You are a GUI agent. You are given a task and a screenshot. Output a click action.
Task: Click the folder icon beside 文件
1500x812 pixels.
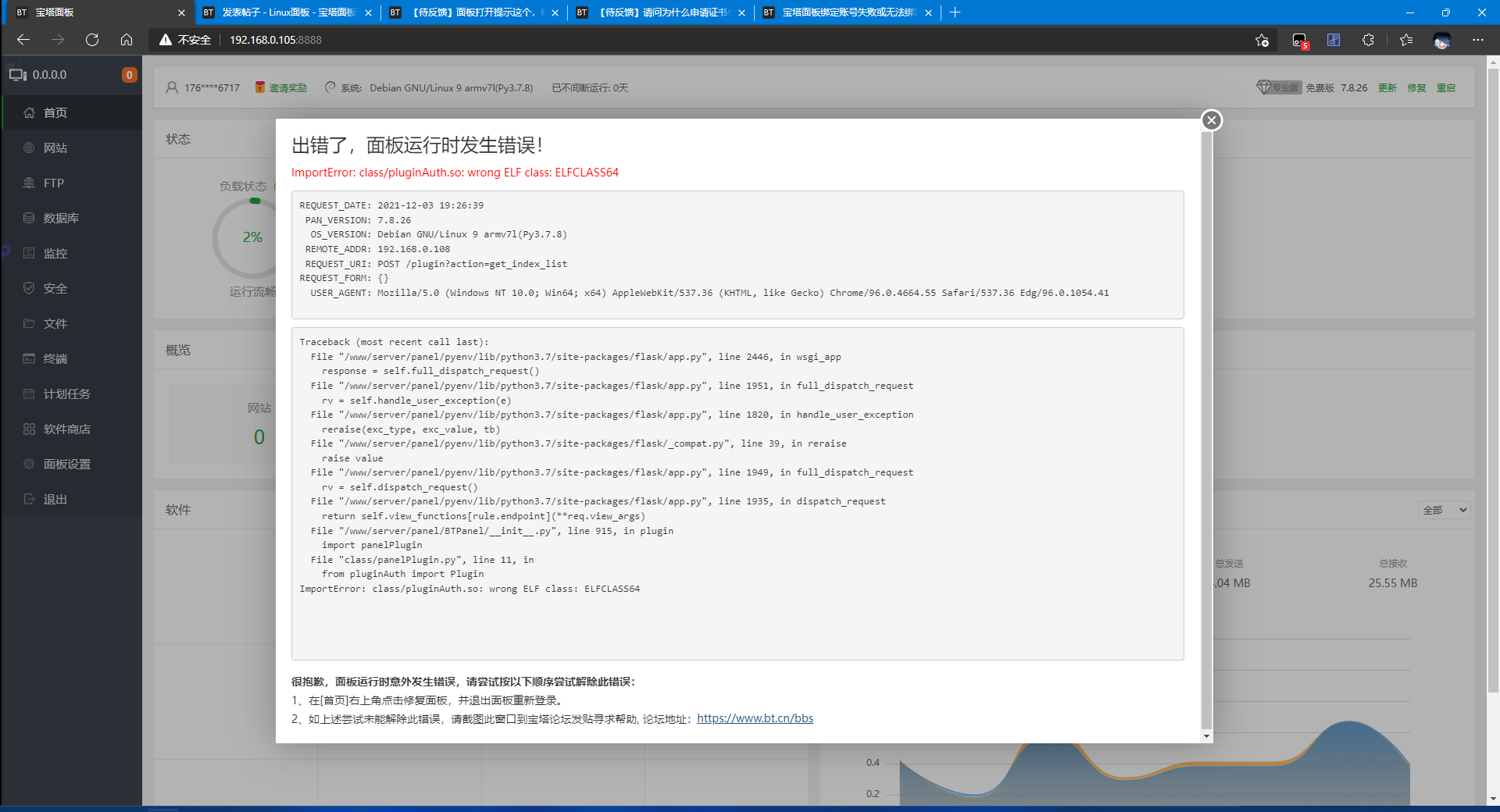tap(29, 323)
